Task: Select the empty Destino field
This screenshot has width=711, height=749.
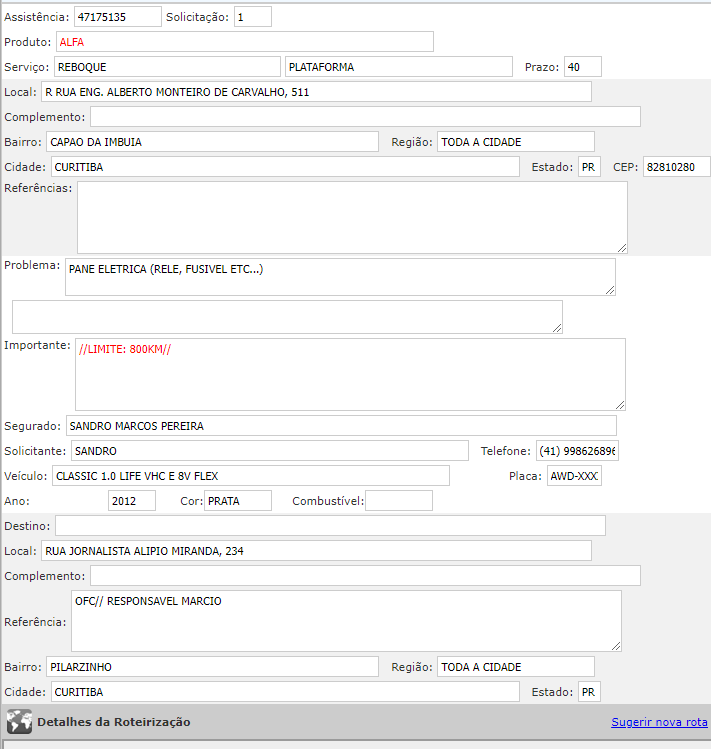Action: click(330, 526)
